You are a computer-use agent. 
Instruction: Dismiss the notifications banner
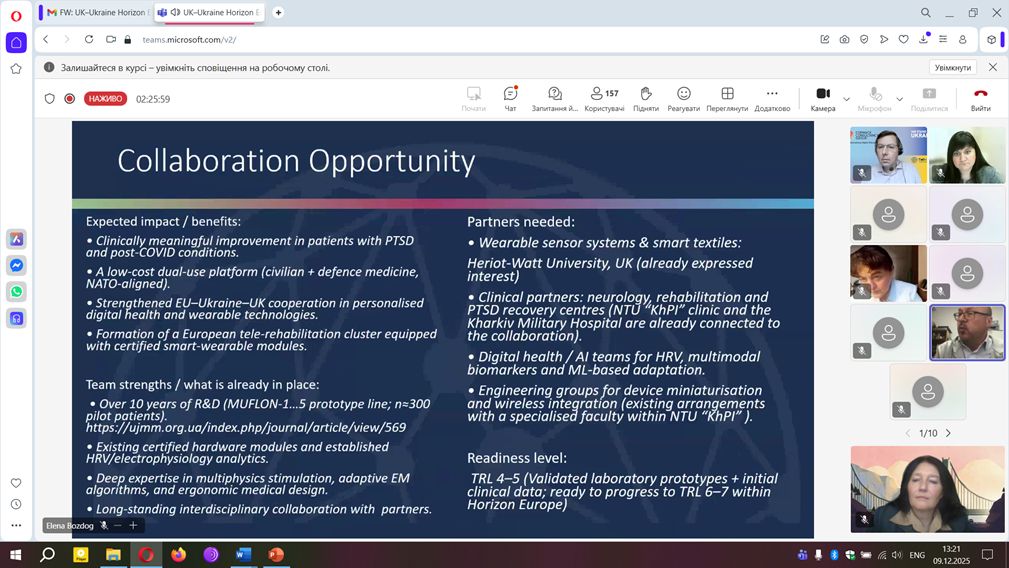click(x=993, y=67)
